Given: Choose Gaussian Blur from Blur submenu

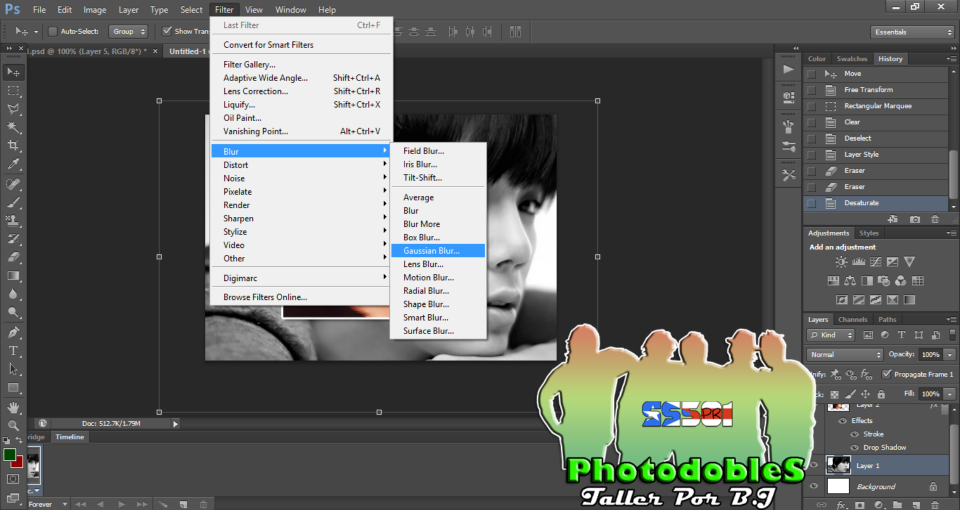Looking at the screenshot, I should coord(438,250).
